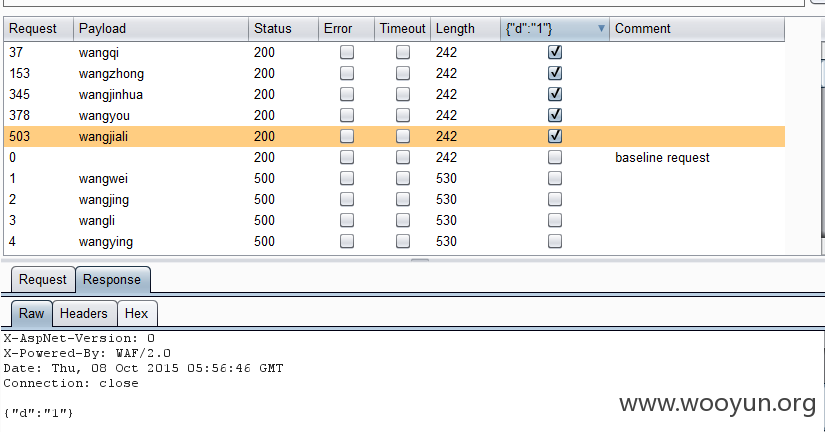Toggle the {"d":"1"} checkbox for wangli
The image size is (825, 432).
[555, 220]
